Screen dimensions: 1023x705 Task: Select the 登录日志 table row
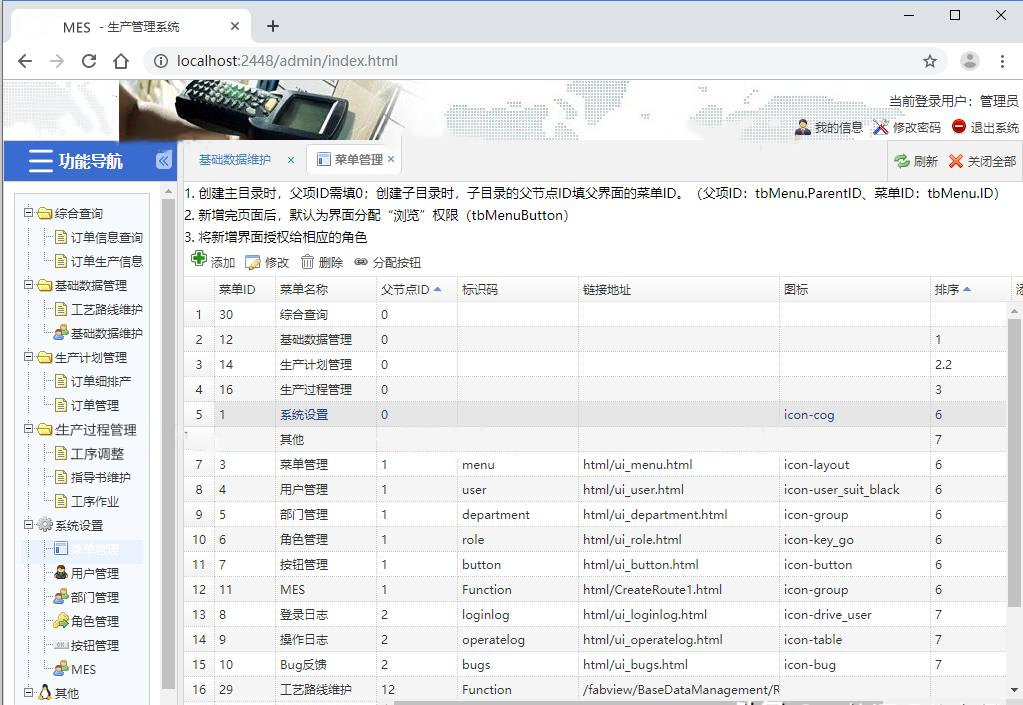(596, 614)
